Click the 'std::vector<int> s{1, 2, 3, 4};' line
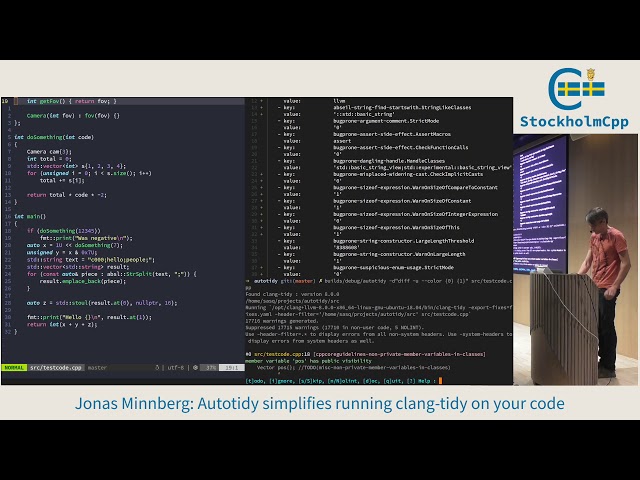Screen dimensions: 640x480 76,166
